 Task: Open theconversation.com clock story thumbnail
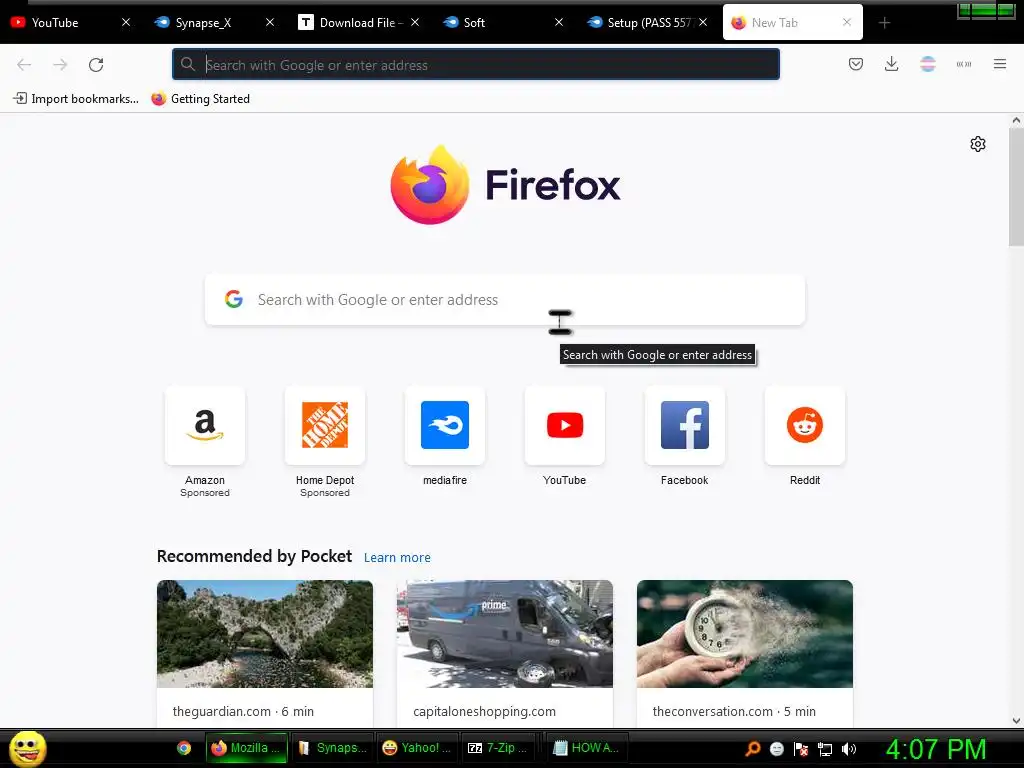click(744, 633)
